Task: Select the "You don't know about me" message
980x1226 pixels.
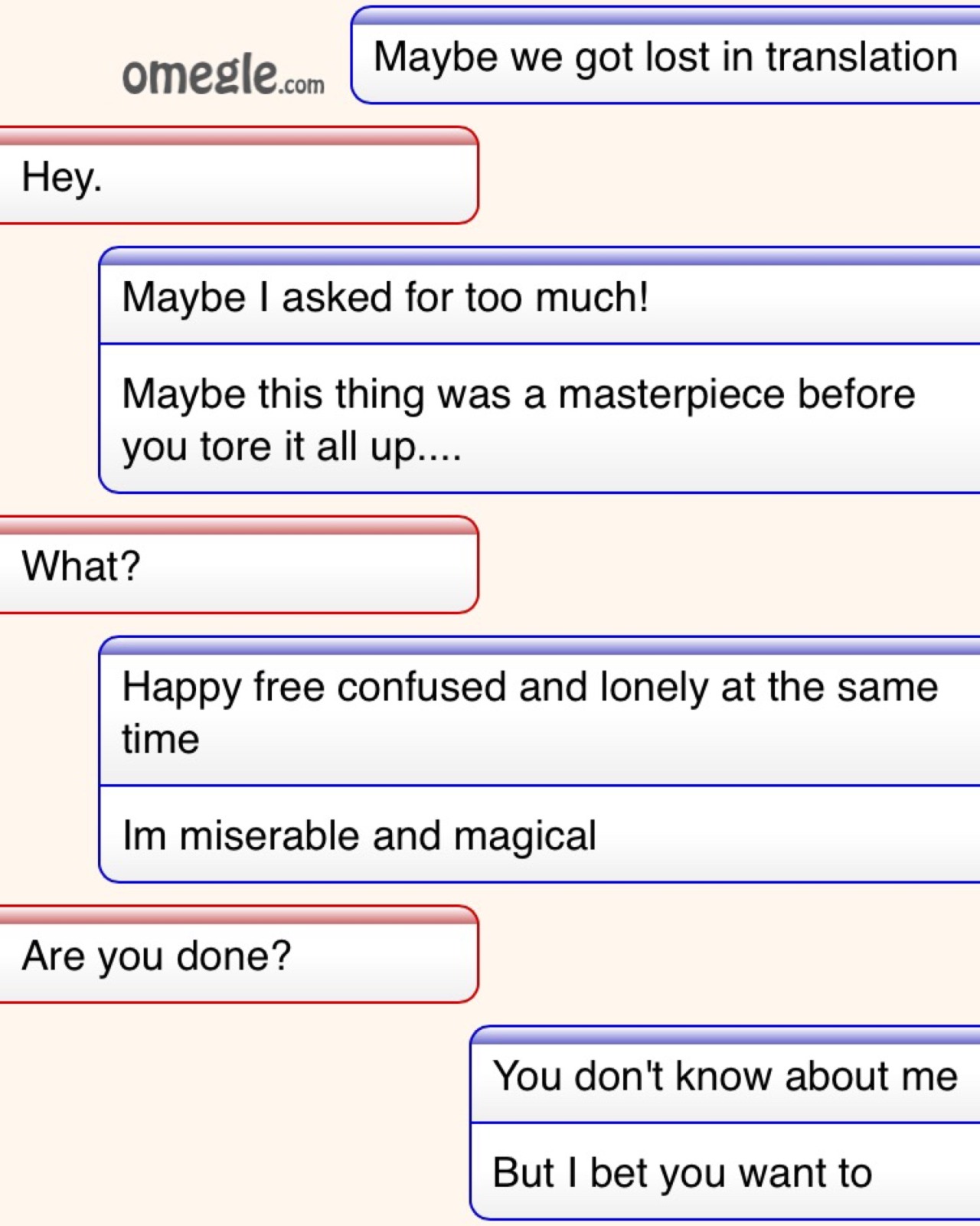Action: pos(724,1077)
